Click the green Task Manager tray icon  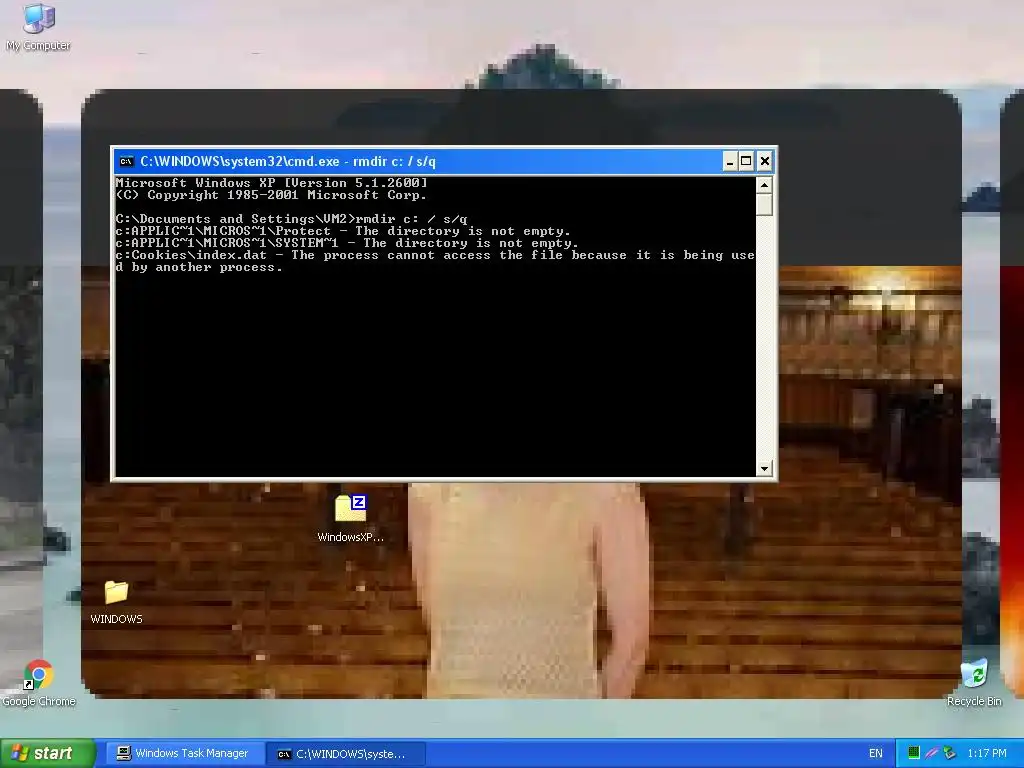click(914, 753)
